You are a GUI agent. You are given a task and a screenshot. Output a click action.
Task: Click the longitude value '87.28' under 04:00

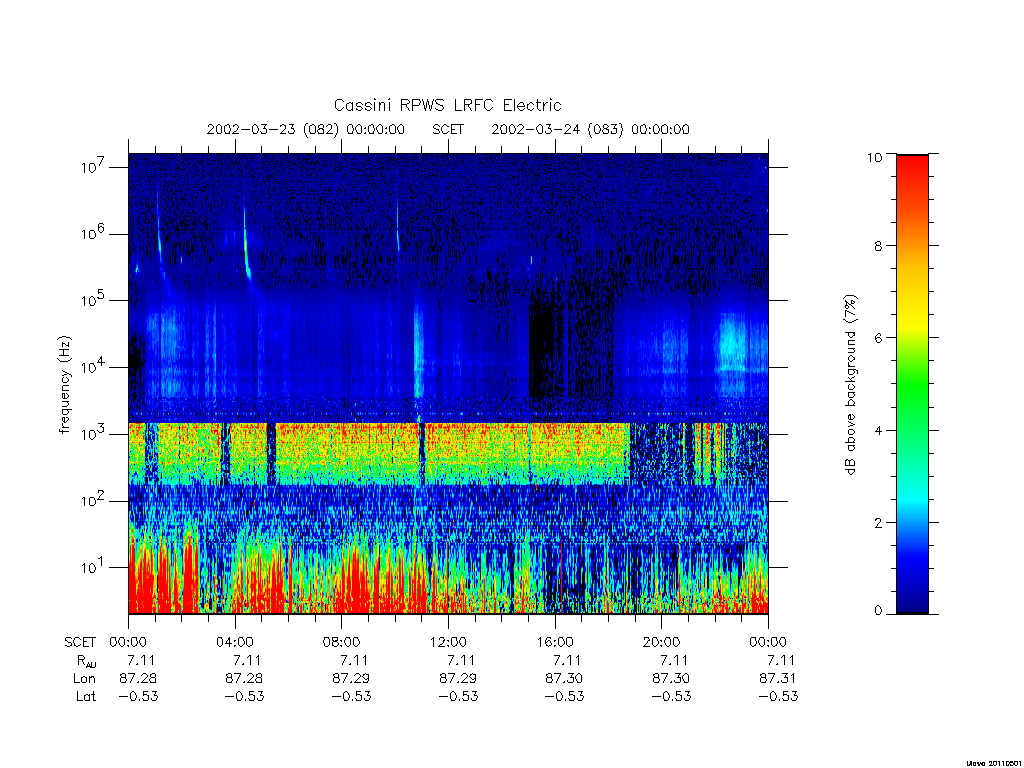pyautogui.click(x=244, y=679)
